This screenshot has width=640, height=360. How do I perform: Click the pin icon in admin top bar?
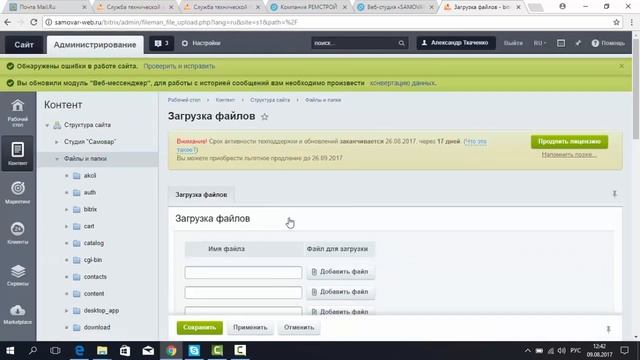point(578,43)
